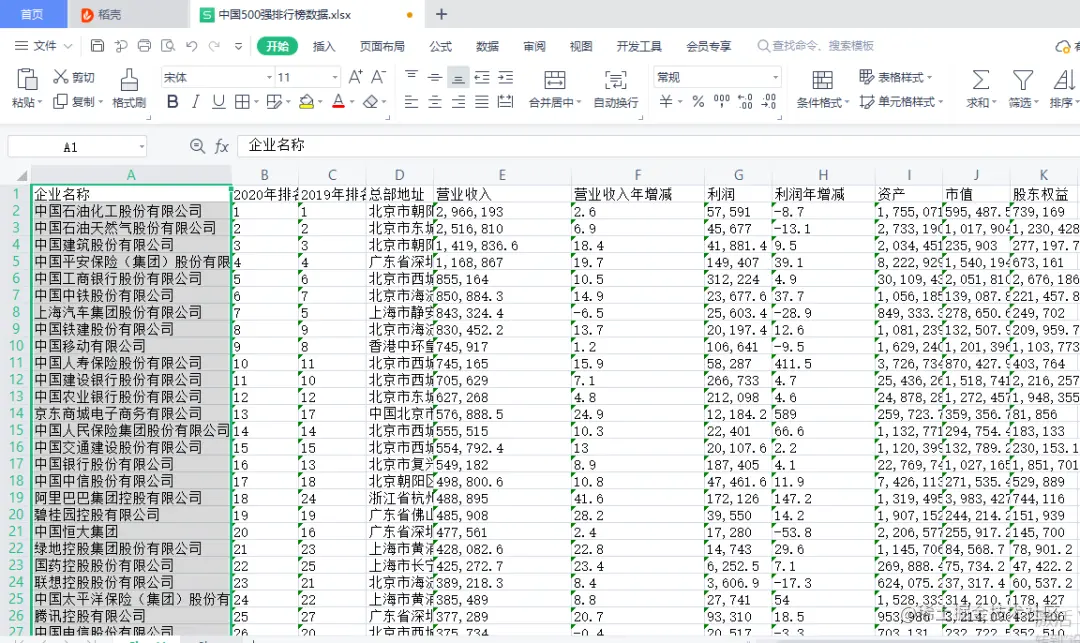The width and height of the screenshot is (1080, 643).
Task: Switch to 公式 Formulas tab
Action: (x=440, y=46)
